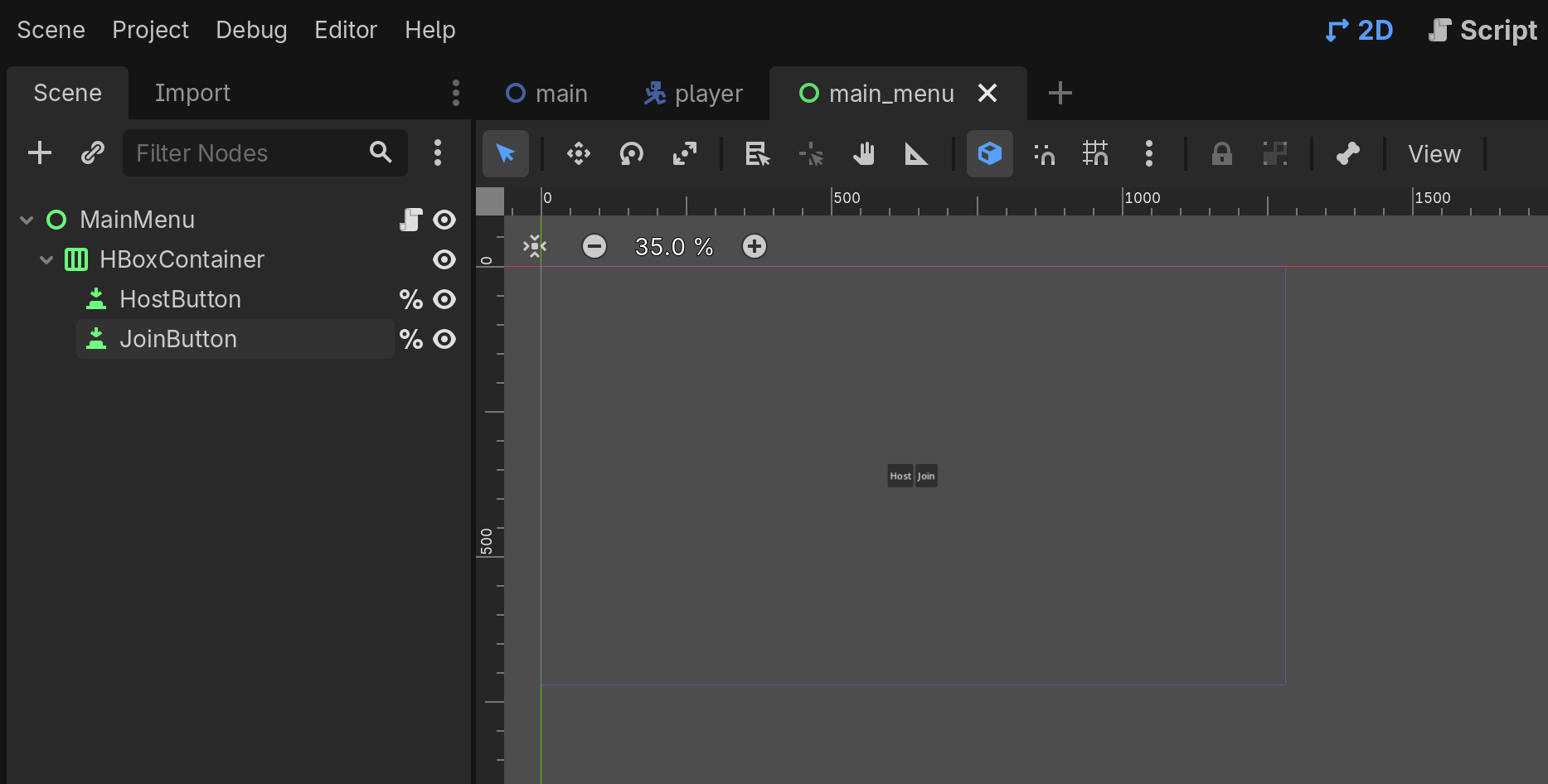Activate the Rotate mode tool
The width and height of the screenshot is (1548, 784).
(631, 153)
